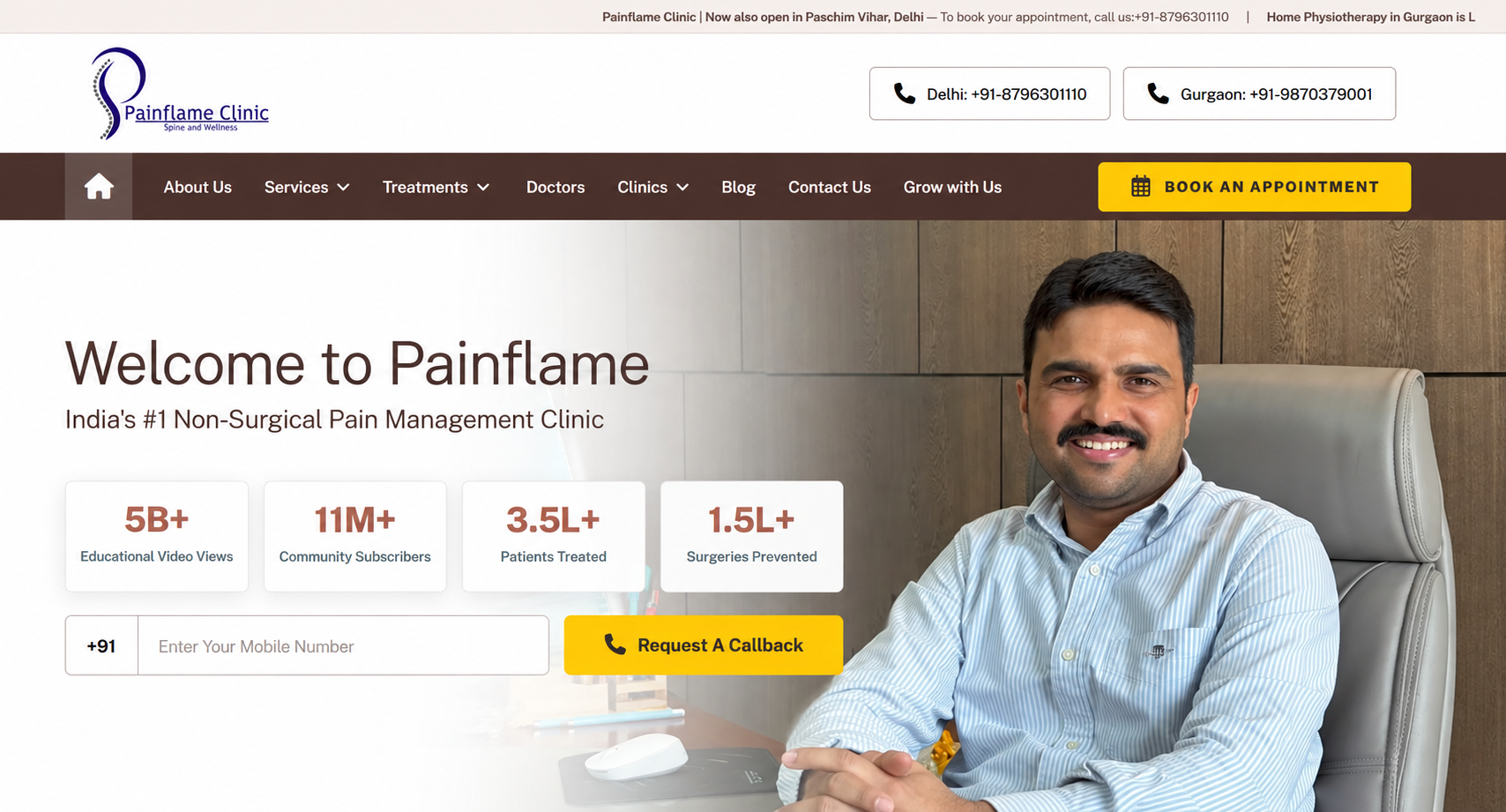Click the +91 country code prefix
Viewport: 1506px width, 812px height.
101,645
